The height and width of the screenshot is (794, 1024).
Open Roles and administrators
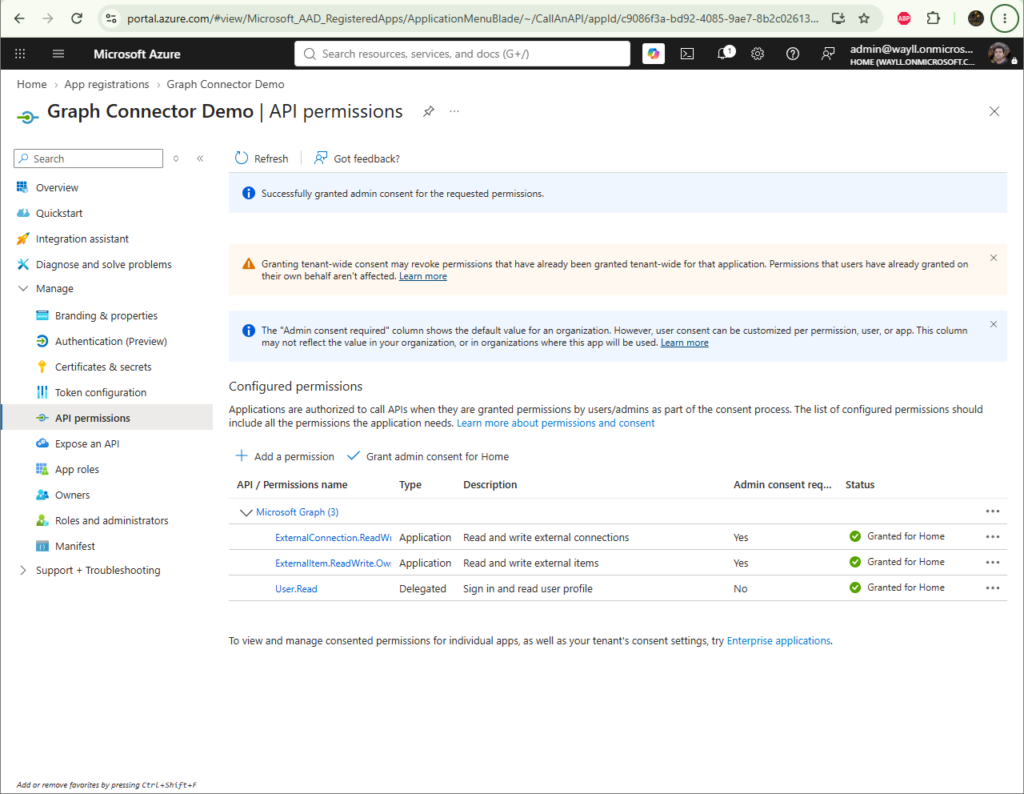tap(112, 520)
